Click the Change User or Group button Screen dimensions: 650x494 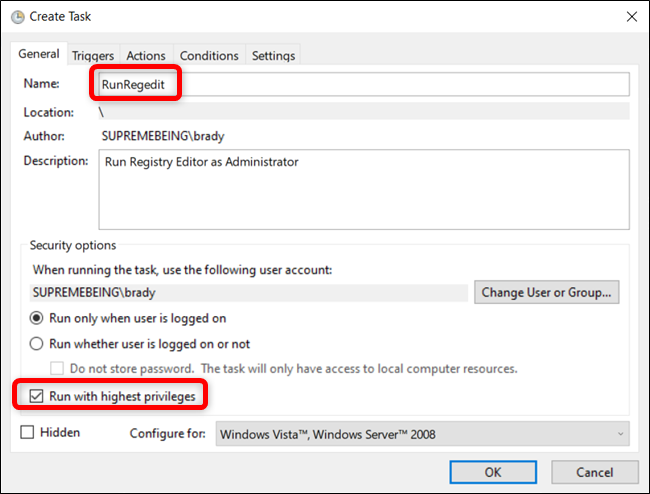(x=546, y=292)
